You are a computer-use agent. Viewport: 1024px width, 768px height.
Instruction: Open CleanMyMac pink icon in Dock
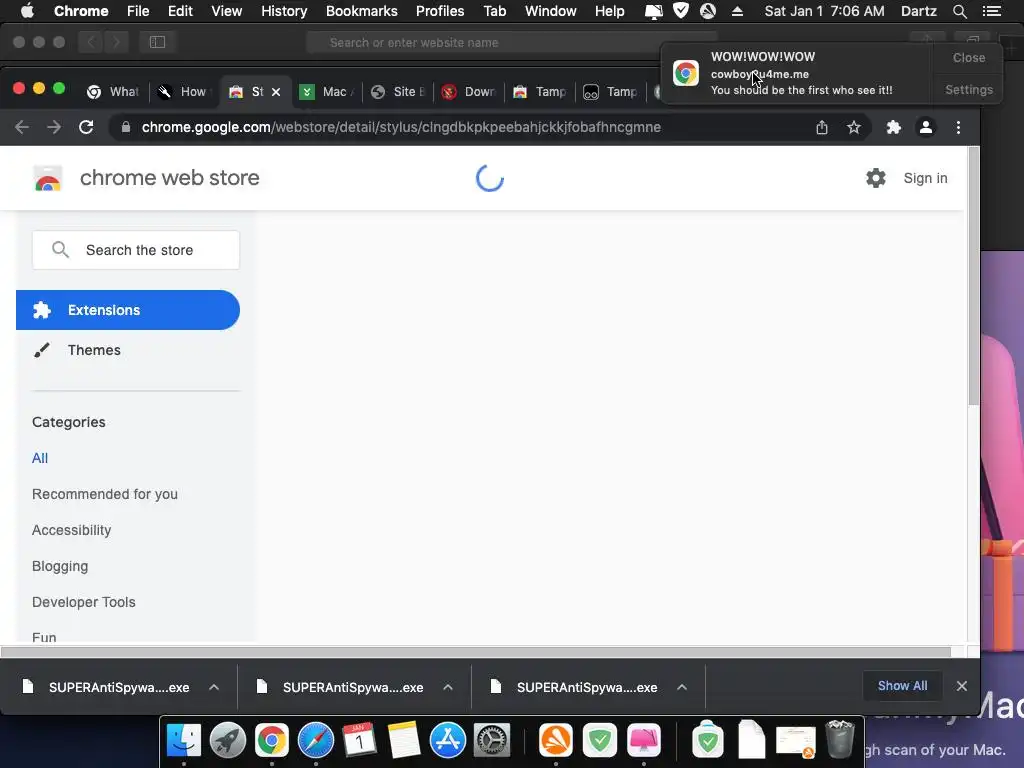click(644, 741)
